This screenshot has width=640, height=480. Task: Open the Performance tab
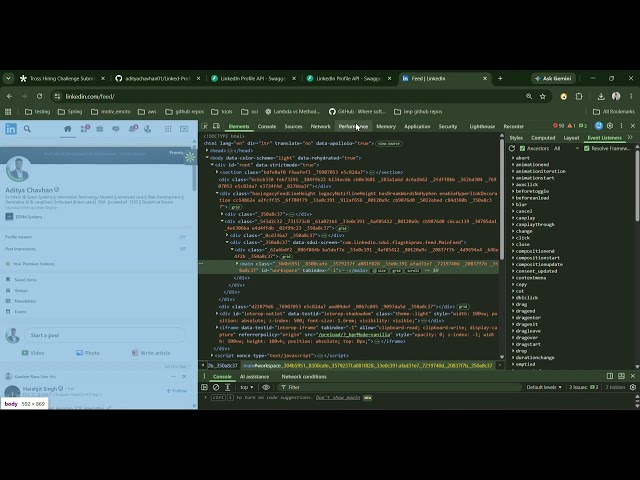tap(353, 127)
